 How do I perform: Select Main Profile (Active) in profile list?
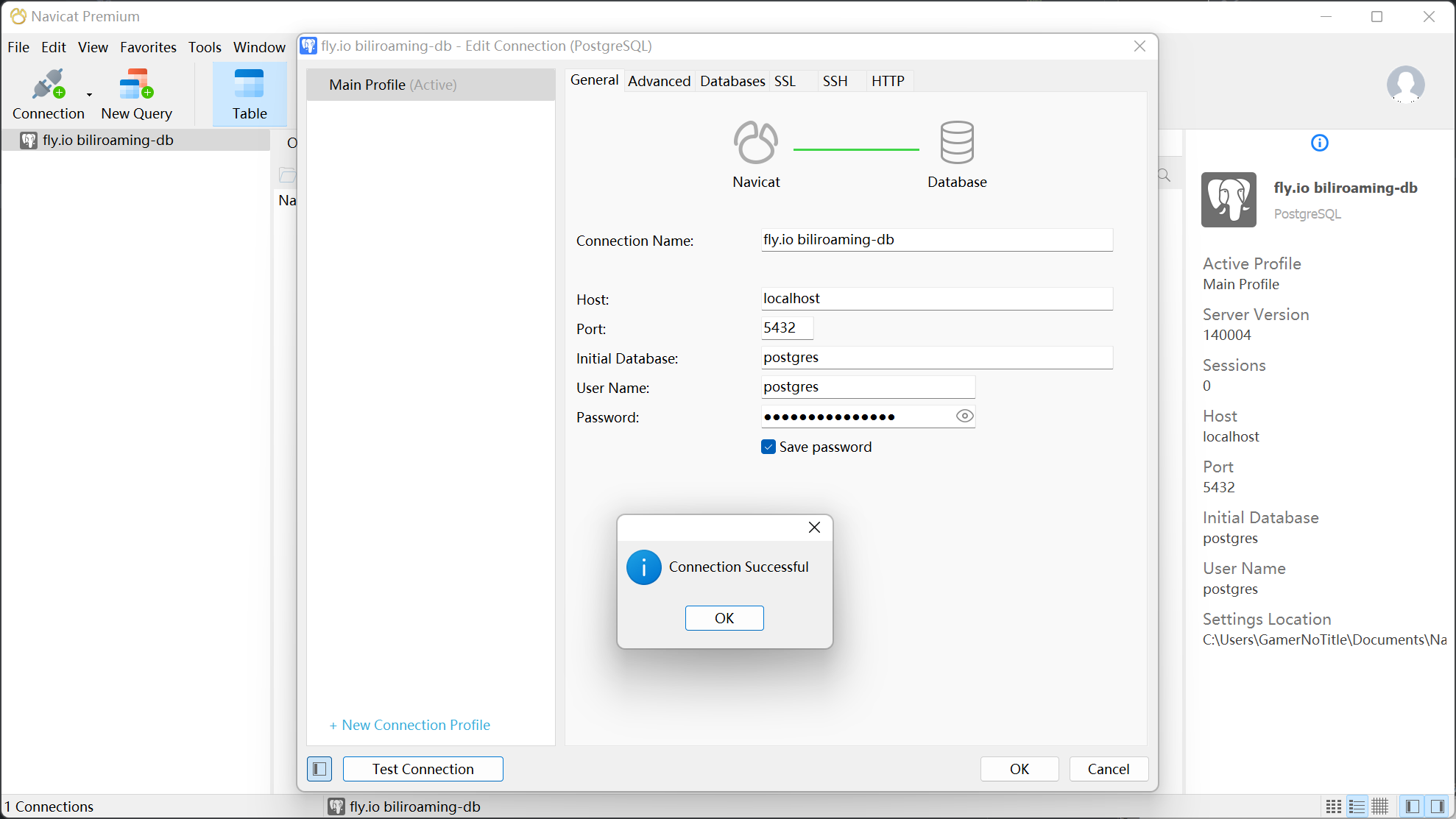[x=393, y=85]
